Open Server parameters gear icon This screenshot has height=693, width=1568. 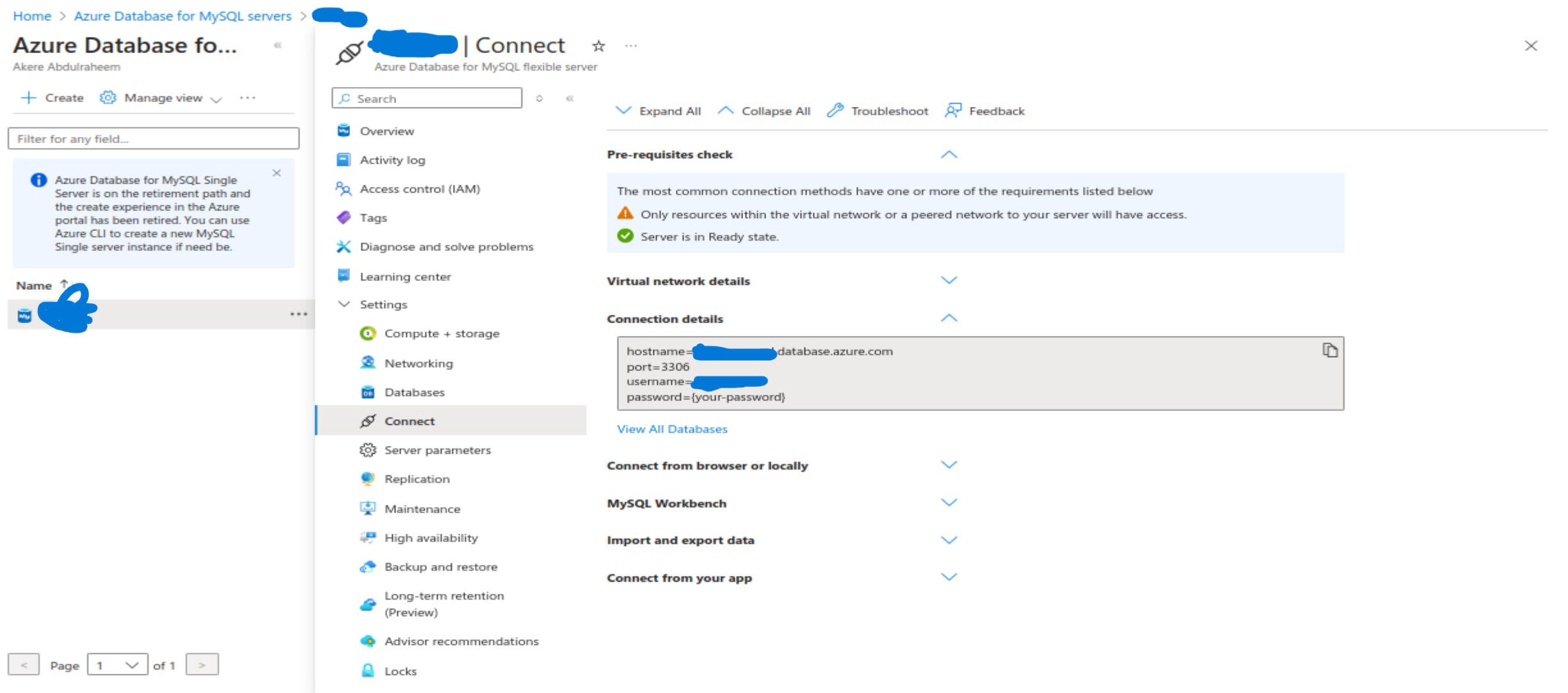tap(368, 450)
